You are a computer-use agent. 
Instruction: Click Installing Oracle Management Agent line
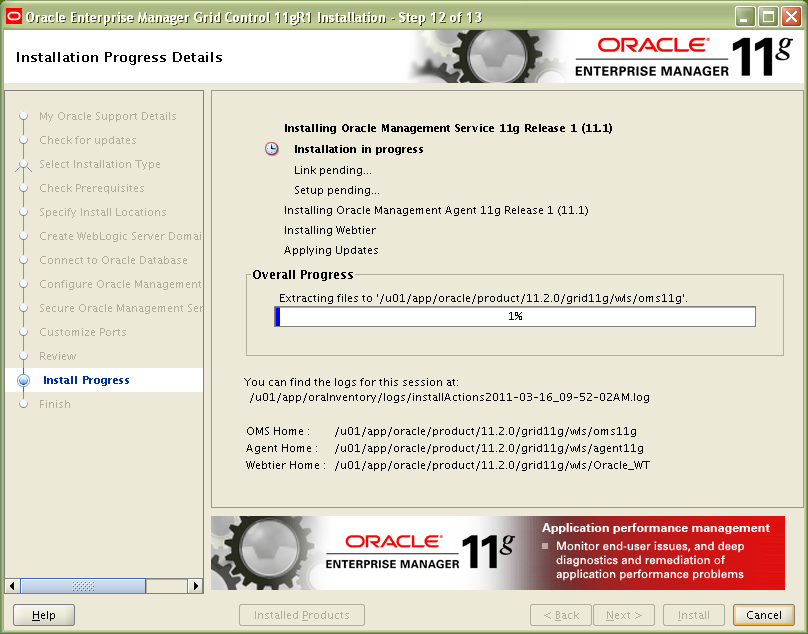[436, 210]
